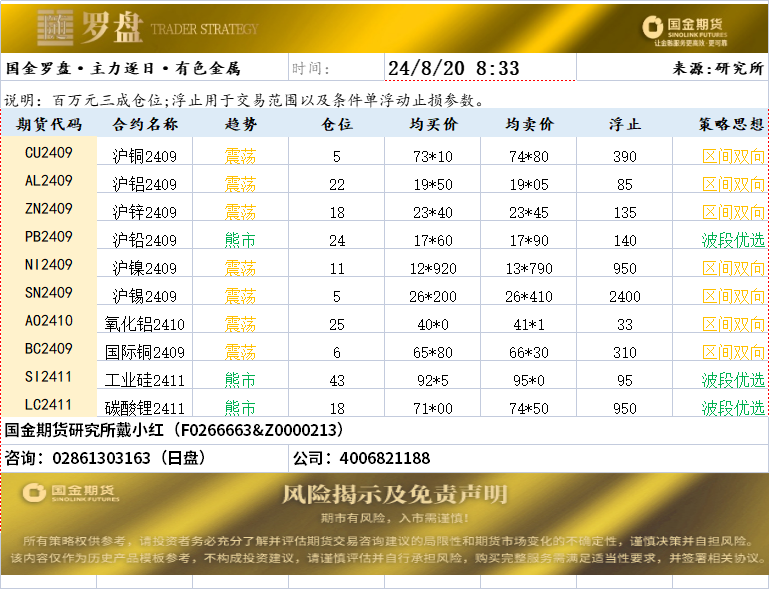769x589 pixels.
Task: Select the 沪锡2409 contract name cell
Action: point(145,291)
